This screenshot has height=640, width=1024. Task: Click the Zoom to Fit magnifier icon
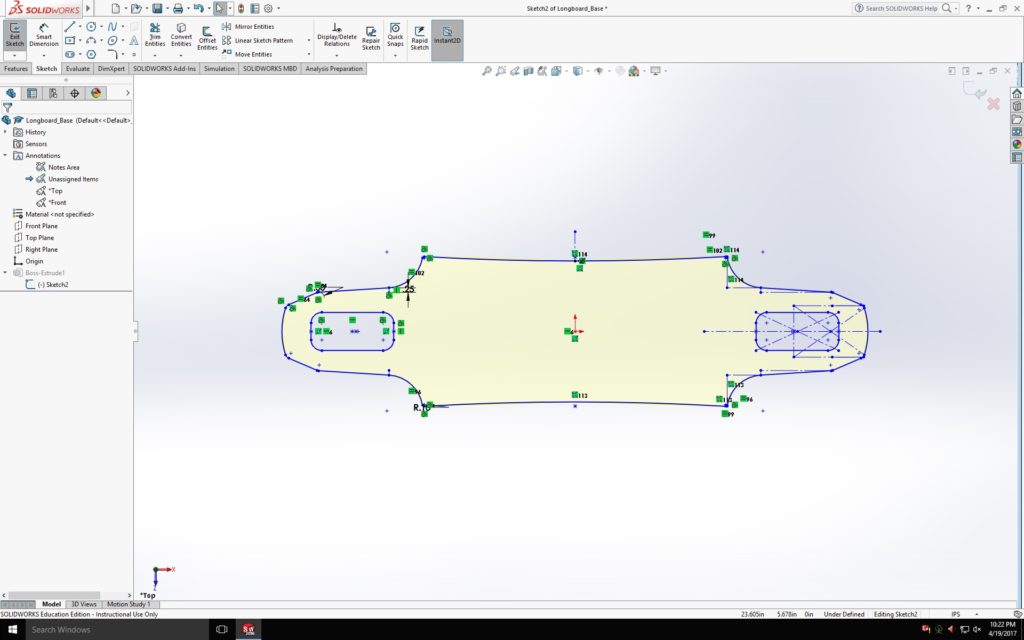pyautogui.click(x=487, y=71)
